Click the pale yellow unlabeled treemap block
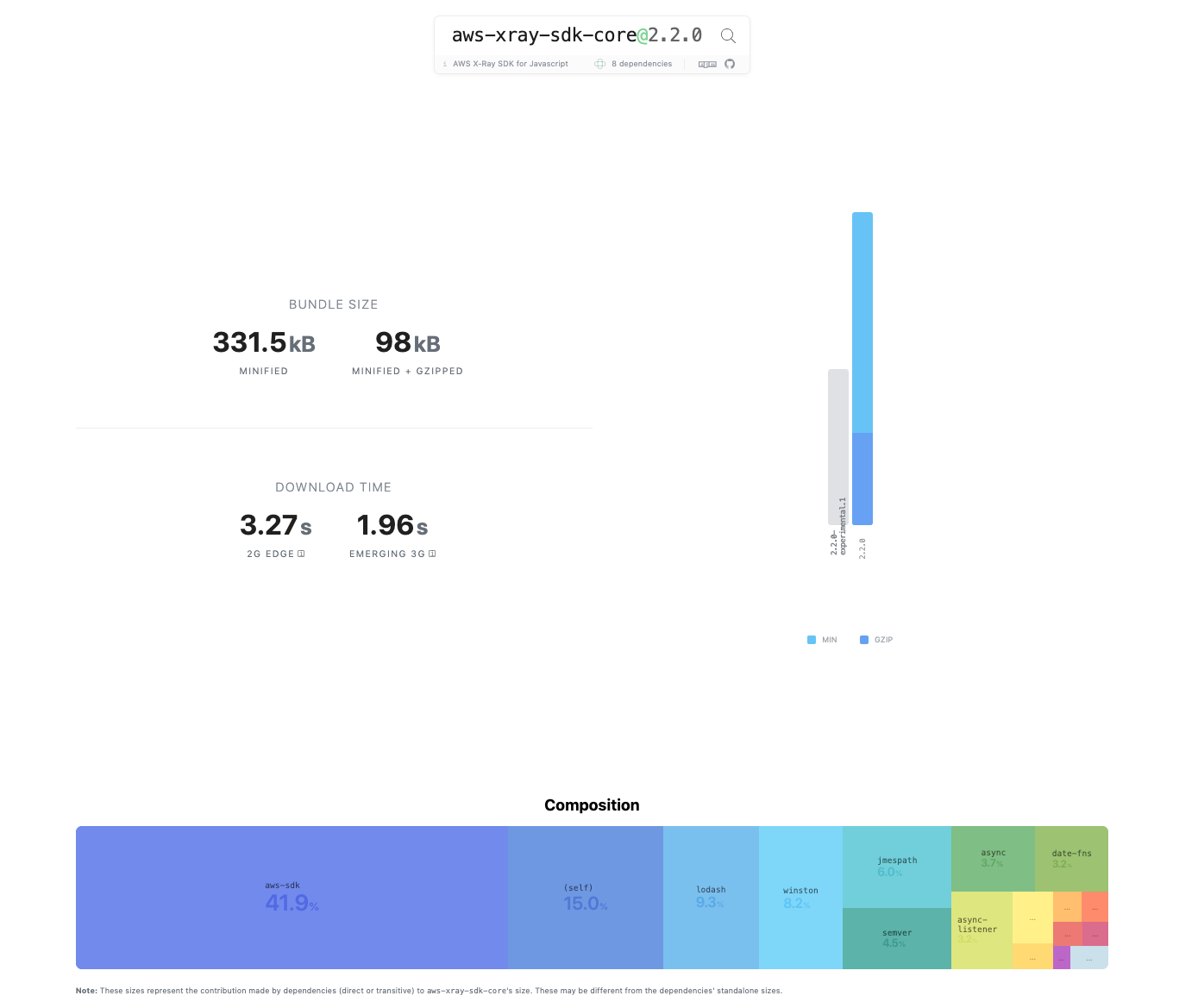This screenshot has height=1008, width=1198. point(1032,917)
